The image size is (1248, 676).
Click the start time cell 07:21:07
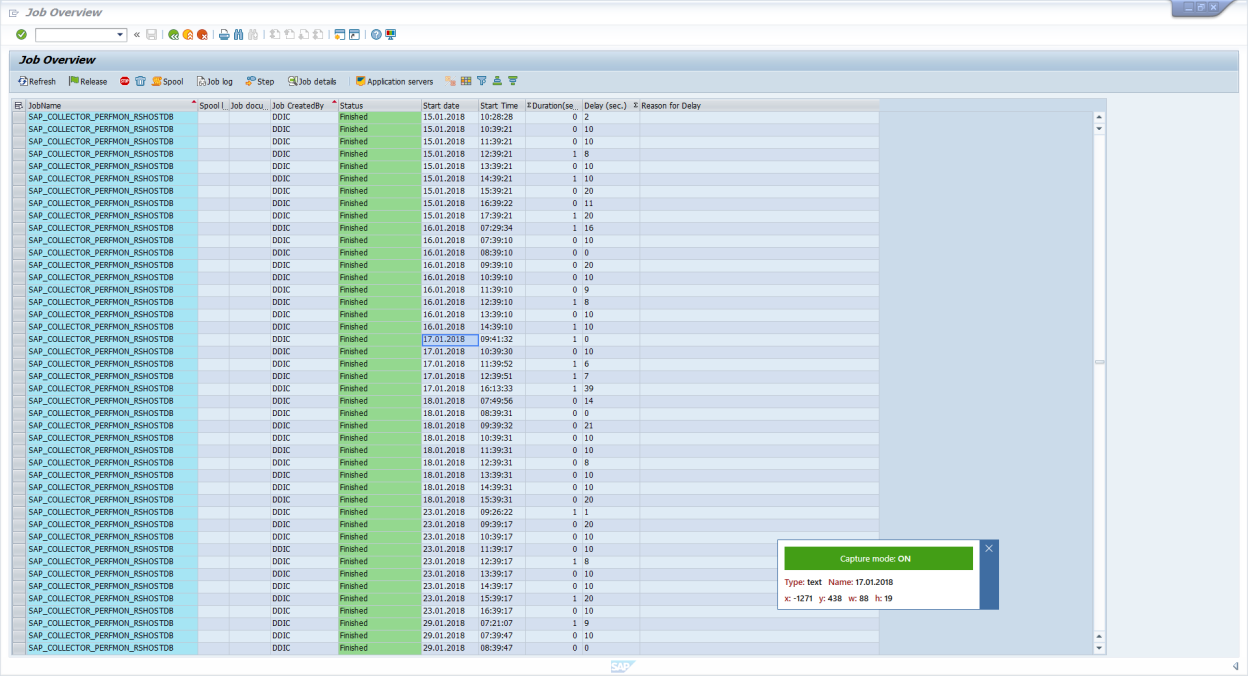(501, 623)
